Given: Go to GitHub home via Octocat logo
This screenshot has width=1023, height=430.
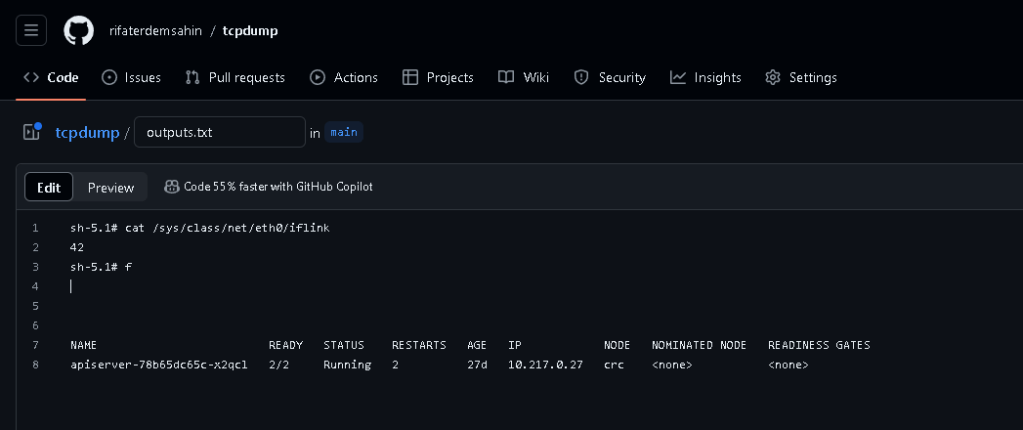Looking at the screenshot, I should (79, 31).
